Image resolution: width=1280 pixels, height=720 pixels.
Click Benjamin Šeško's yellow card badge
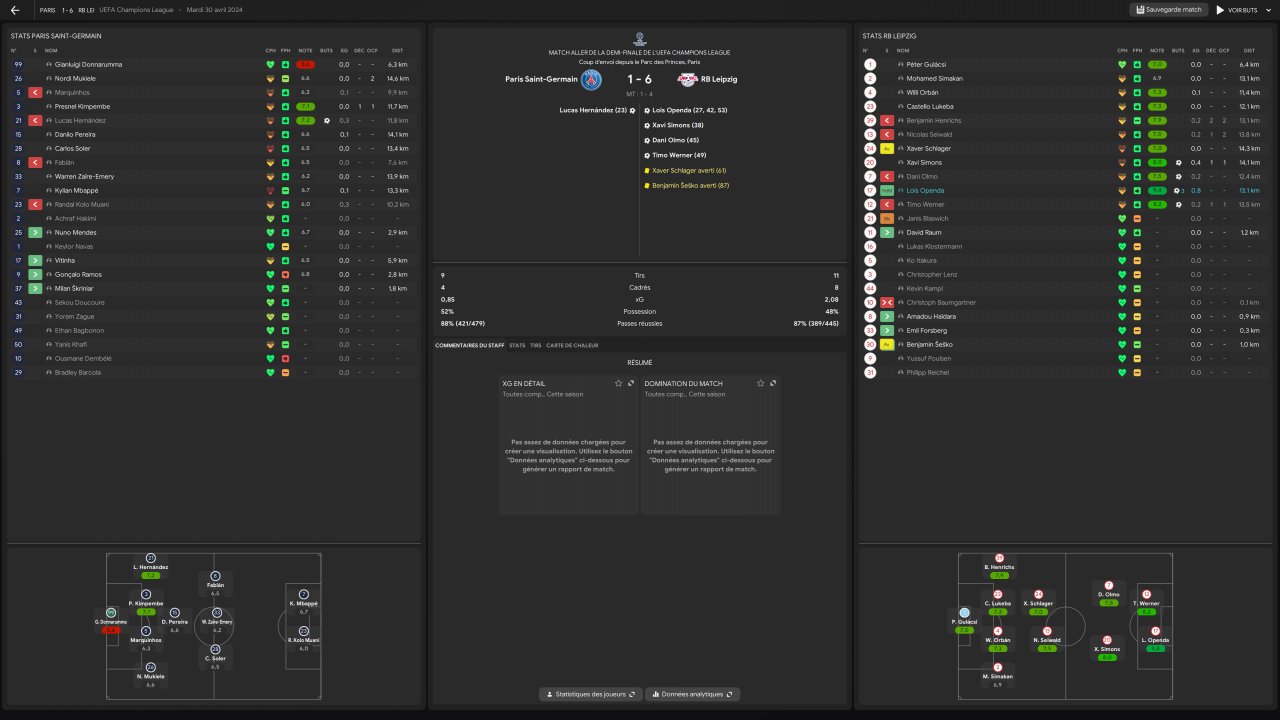[x=887, y=344]
